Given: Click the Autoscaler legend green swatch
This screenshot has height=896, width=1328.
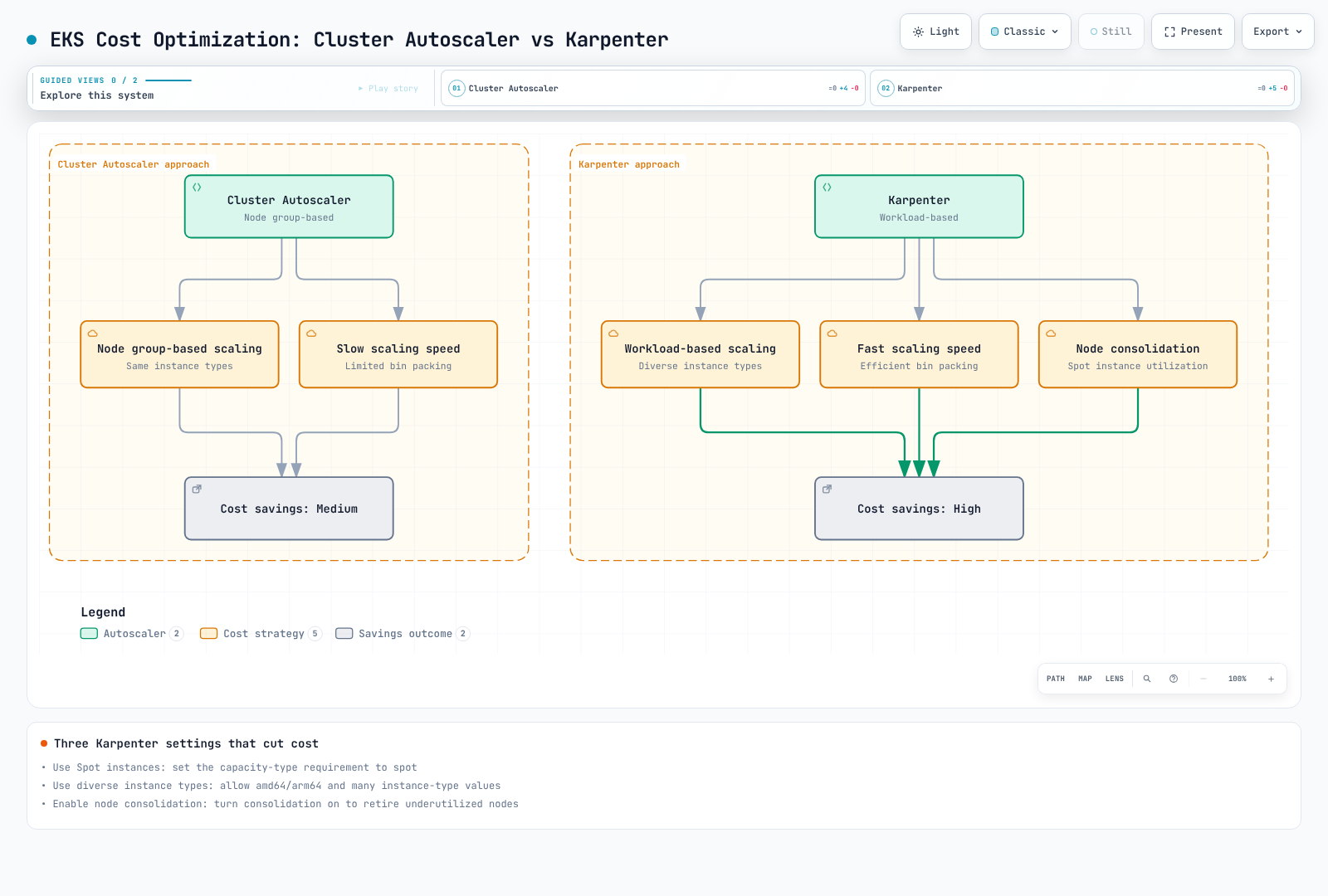Looking at the screenshot, I should (x=89, y=634).
